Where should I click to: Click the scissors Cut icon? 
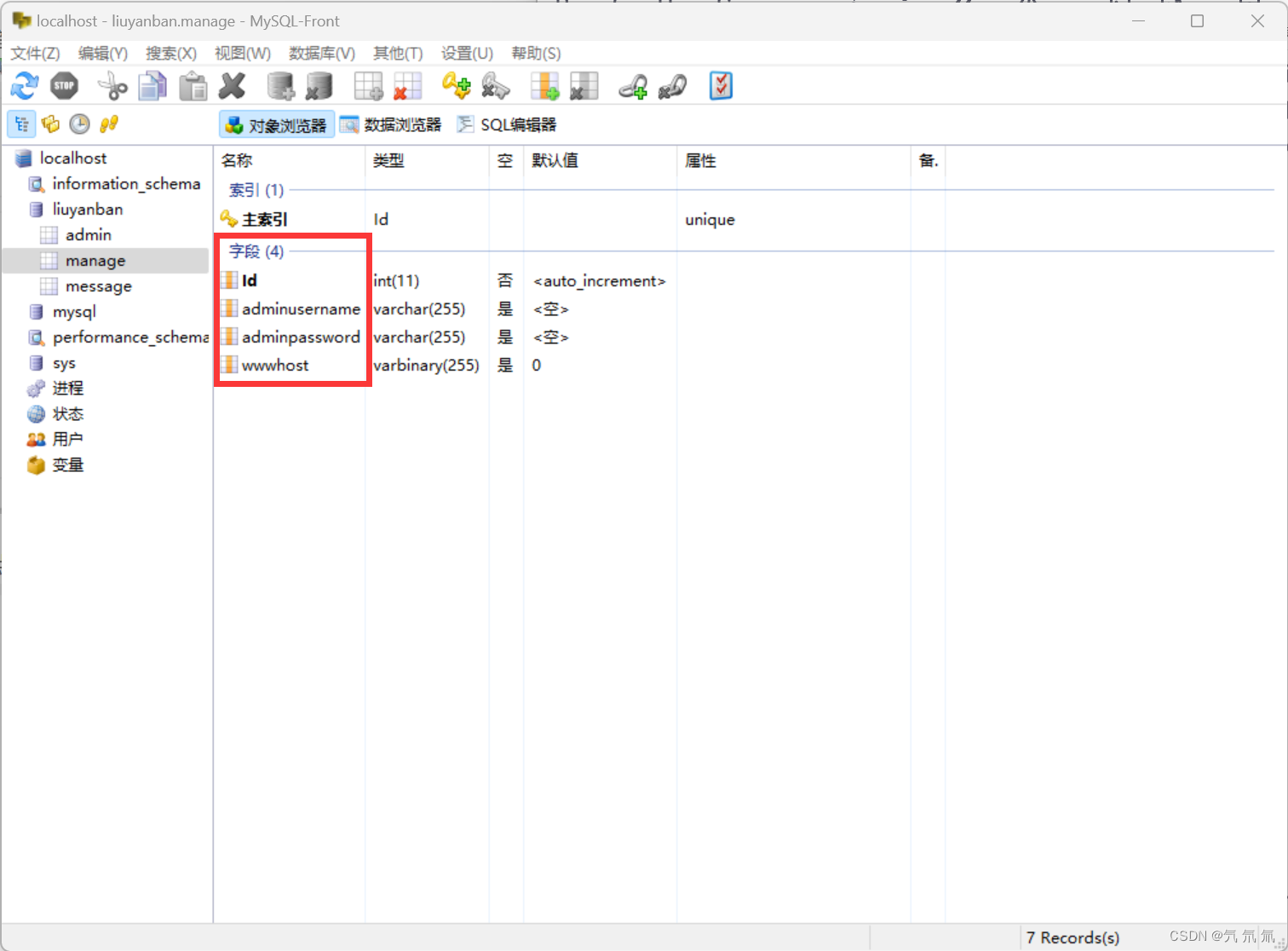click(112, 85)
